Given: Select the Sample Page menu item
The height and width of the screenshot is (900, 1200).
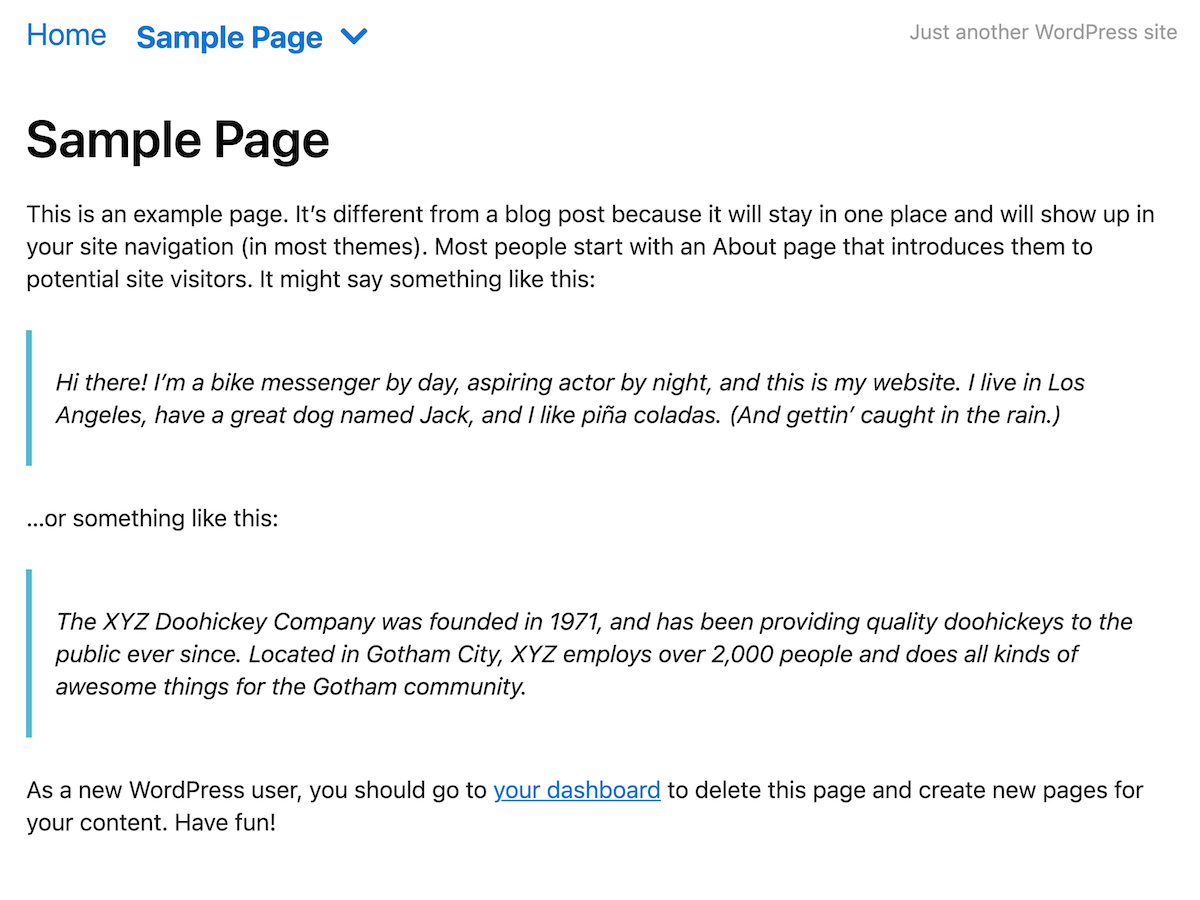Looking at the screenshot, I should (x=229, y=38).
